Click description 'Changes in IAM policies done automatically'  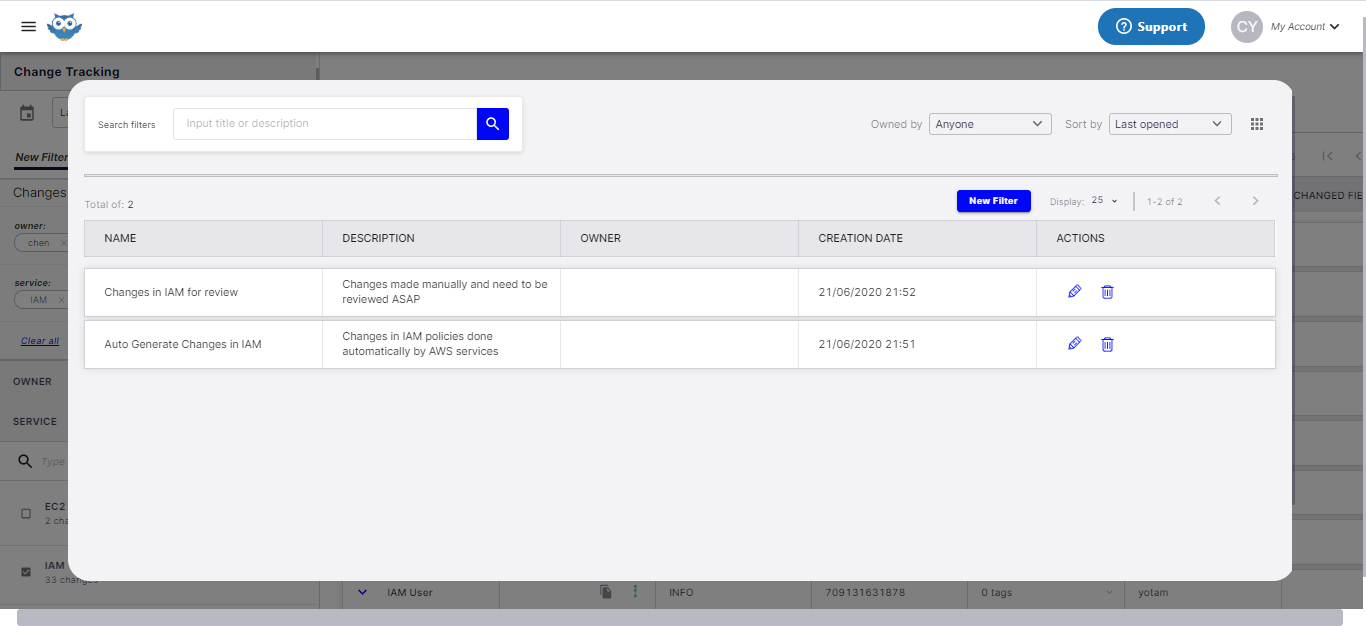420,344
